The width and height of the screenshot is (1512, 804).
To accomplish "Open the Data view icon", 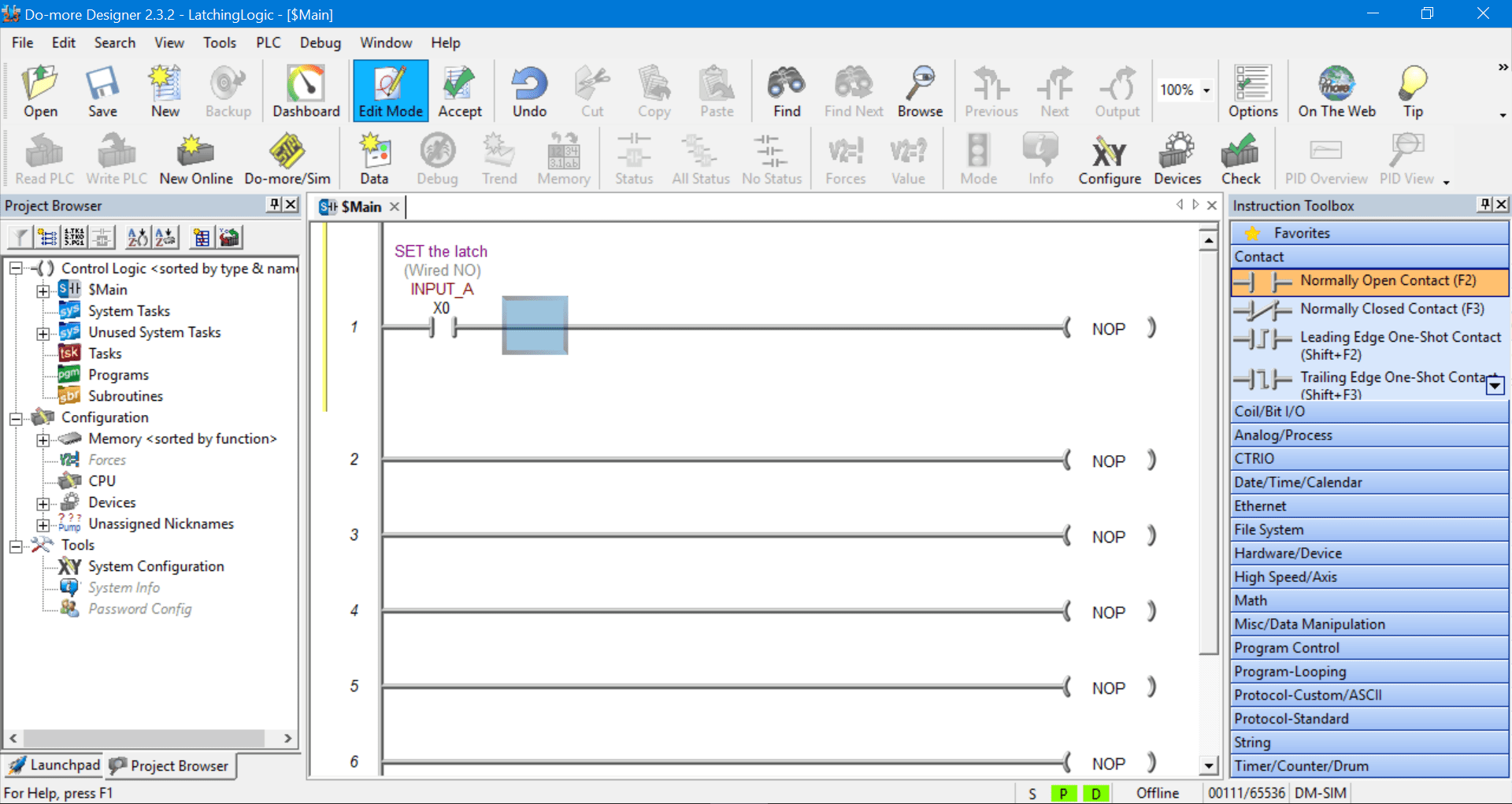I will (374, 156).
